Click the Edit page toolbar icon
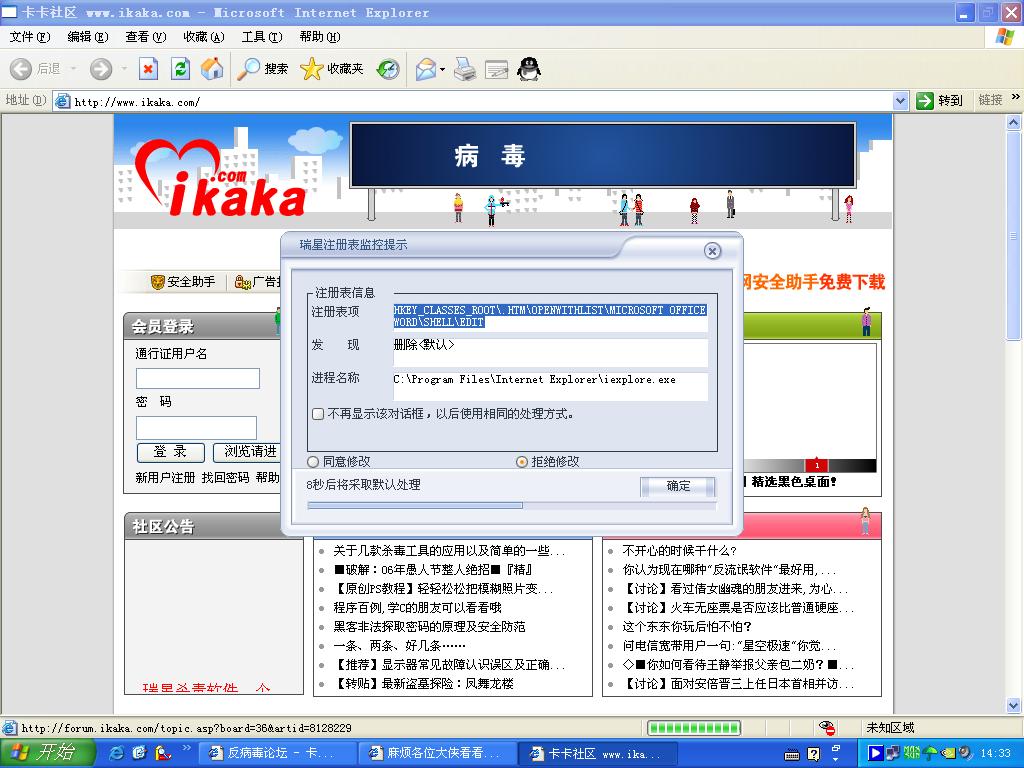 pos(496,69)
